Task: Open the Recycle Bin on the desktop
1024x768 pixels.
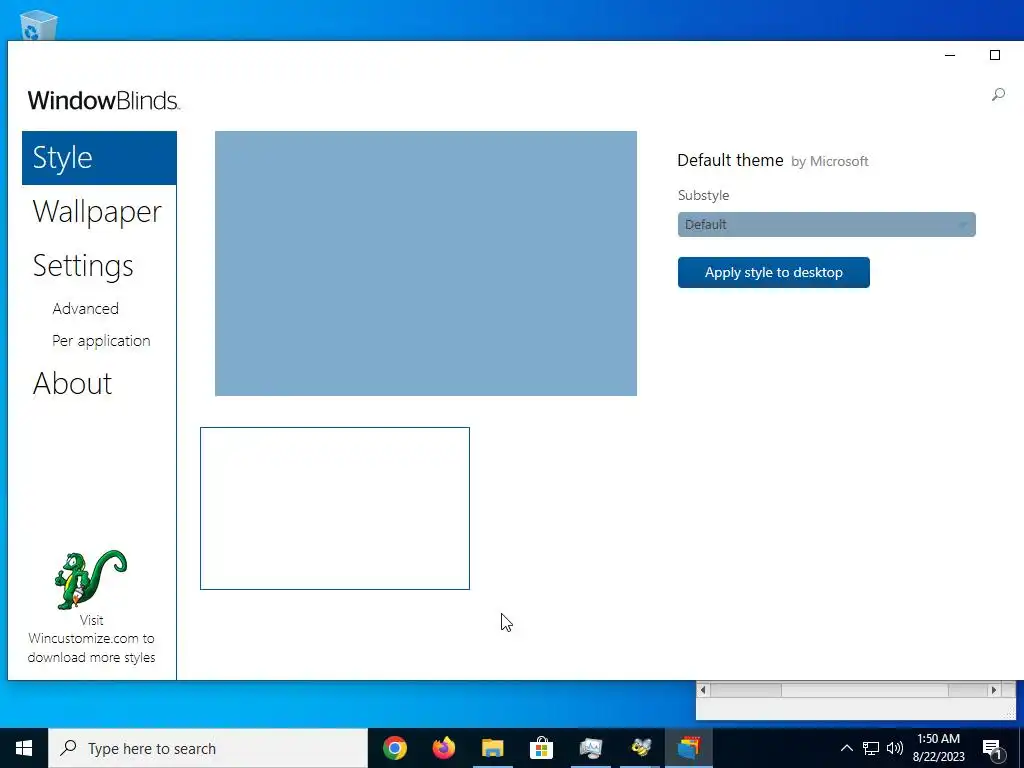Action: click(39, 26)
